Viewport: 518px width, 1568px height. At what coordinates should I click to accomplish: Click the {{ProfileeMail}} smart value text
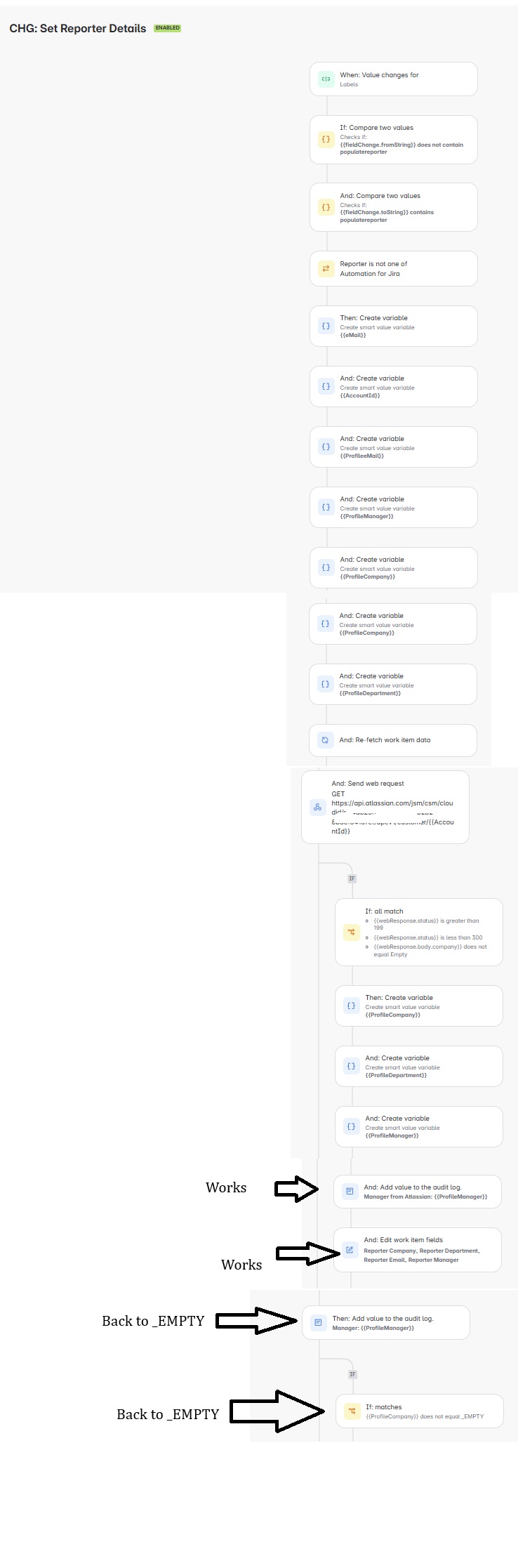pyautogui.click(x=362, y=456)
